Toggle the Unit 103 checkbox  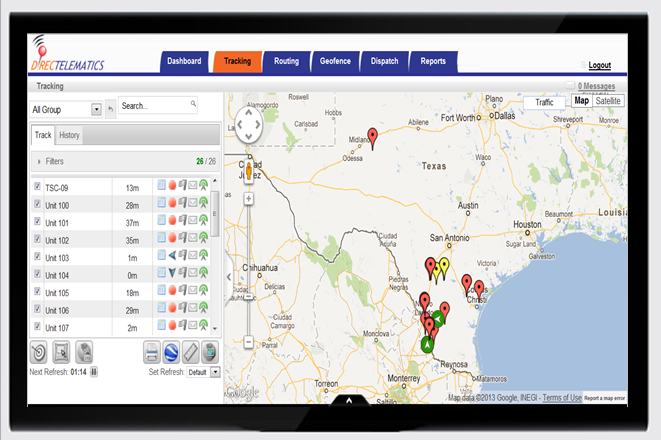click(38, 257)
